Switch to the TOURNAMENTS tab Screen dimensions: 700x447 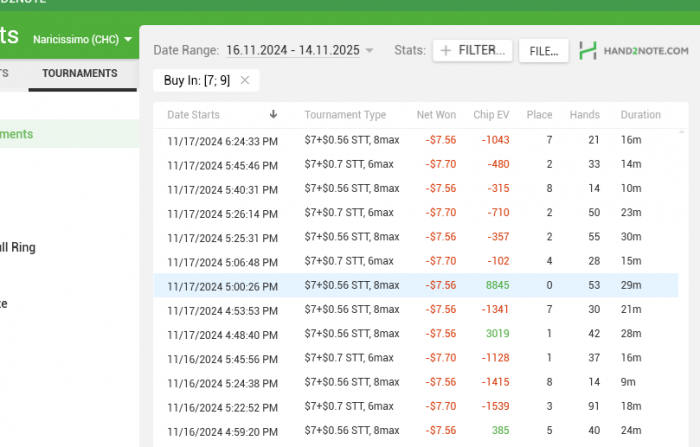pyautogui.click(x=79, y=73)
